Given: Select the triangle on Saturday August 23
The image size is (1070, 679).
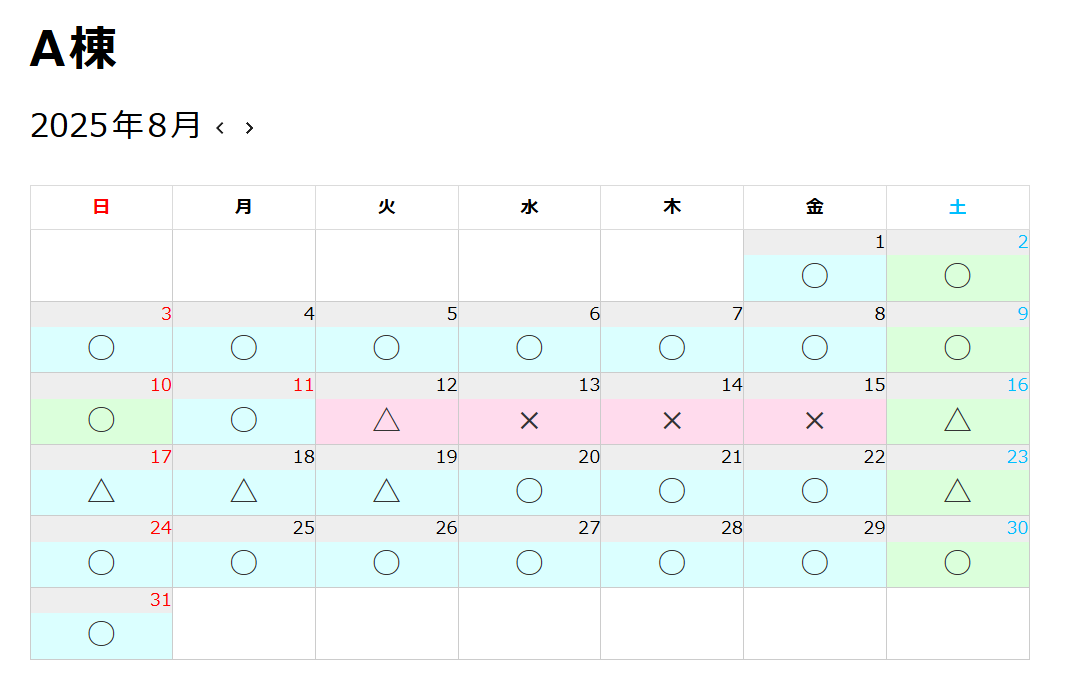Looking at the screenshot, I should point(957,491).
